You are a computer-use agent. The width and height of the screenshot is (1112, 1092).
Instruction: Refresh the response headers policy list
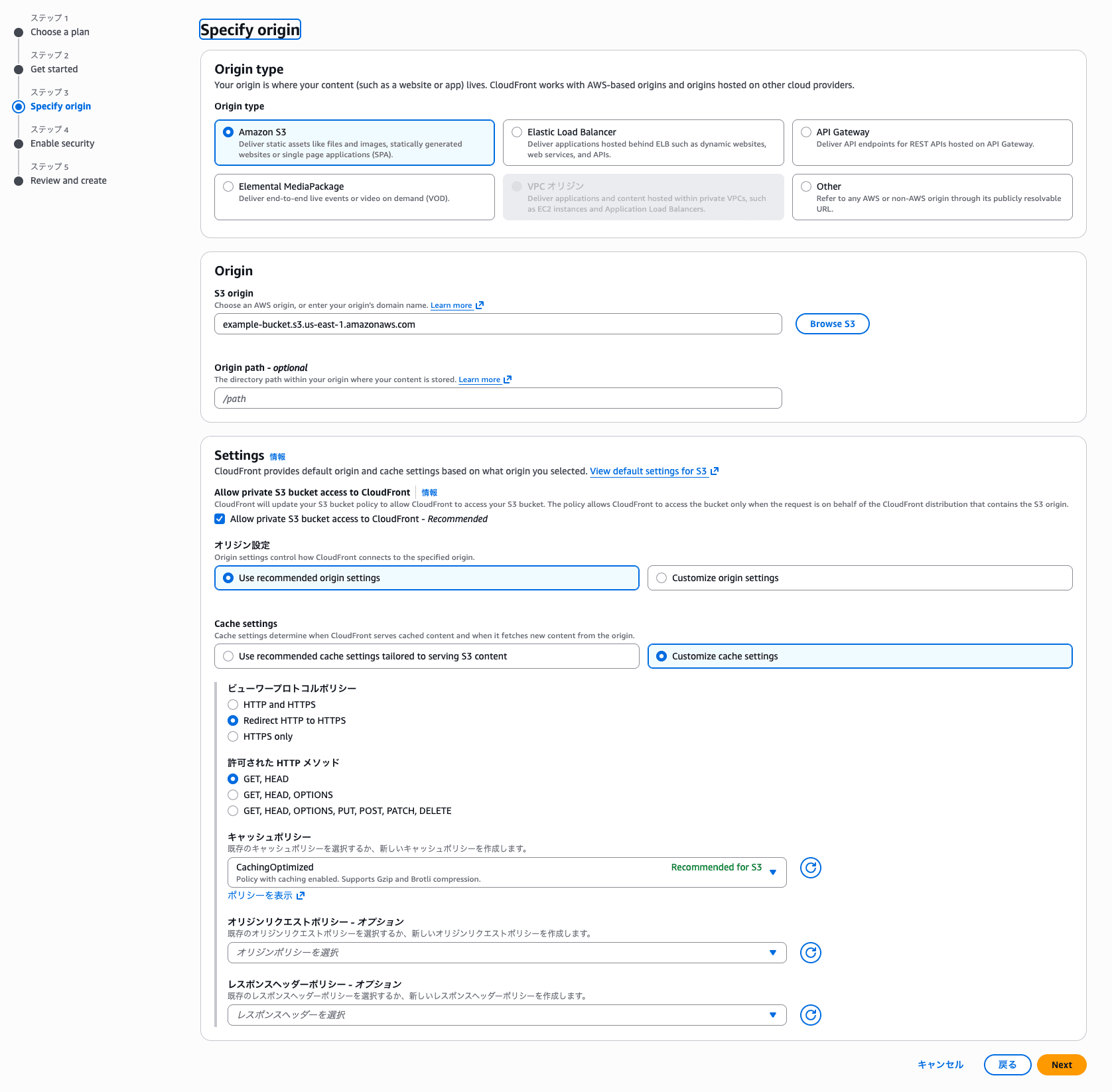click(x=810, y=1015)
